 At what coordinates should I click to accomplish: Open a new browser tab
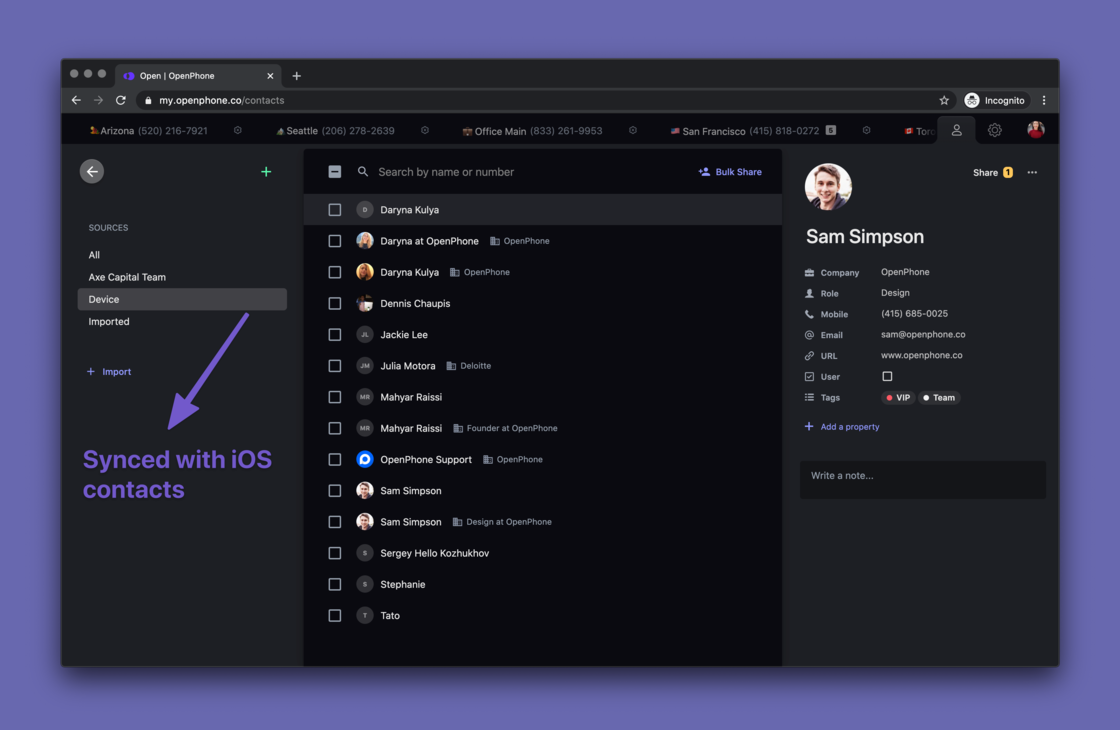tap(296, 76)
